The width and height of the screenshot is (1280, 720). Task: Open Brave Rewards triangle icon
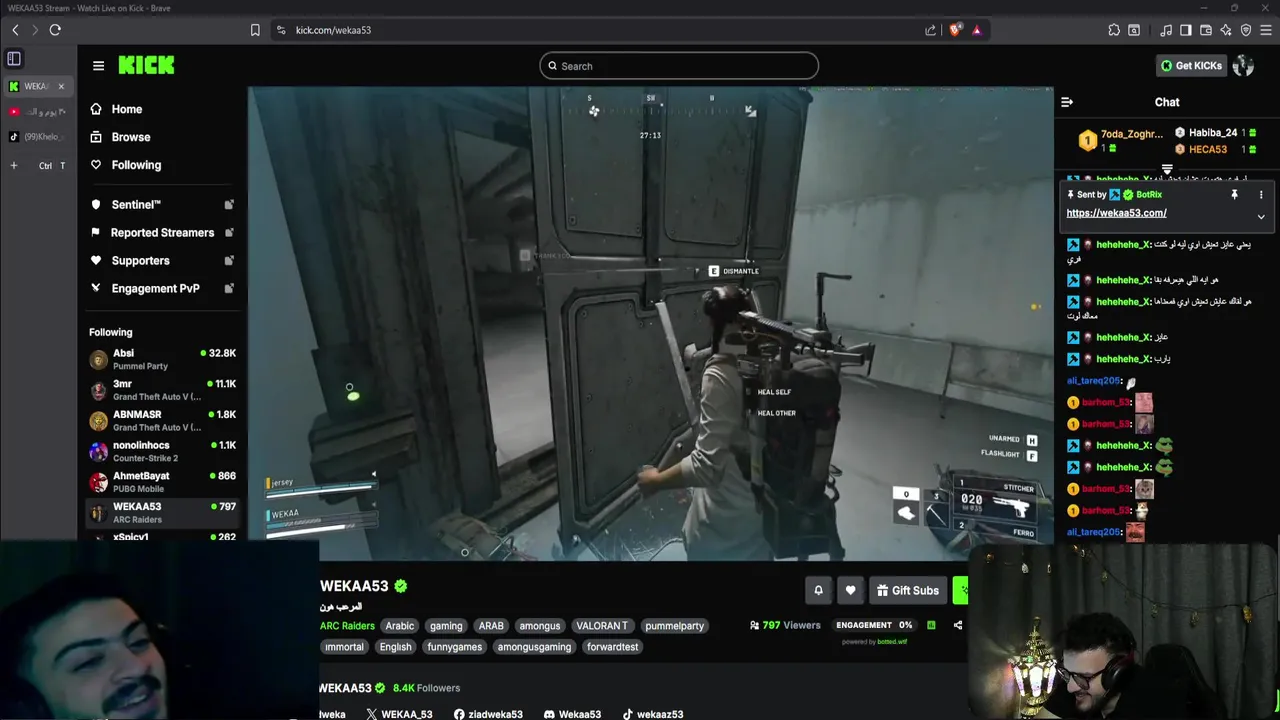977,30
